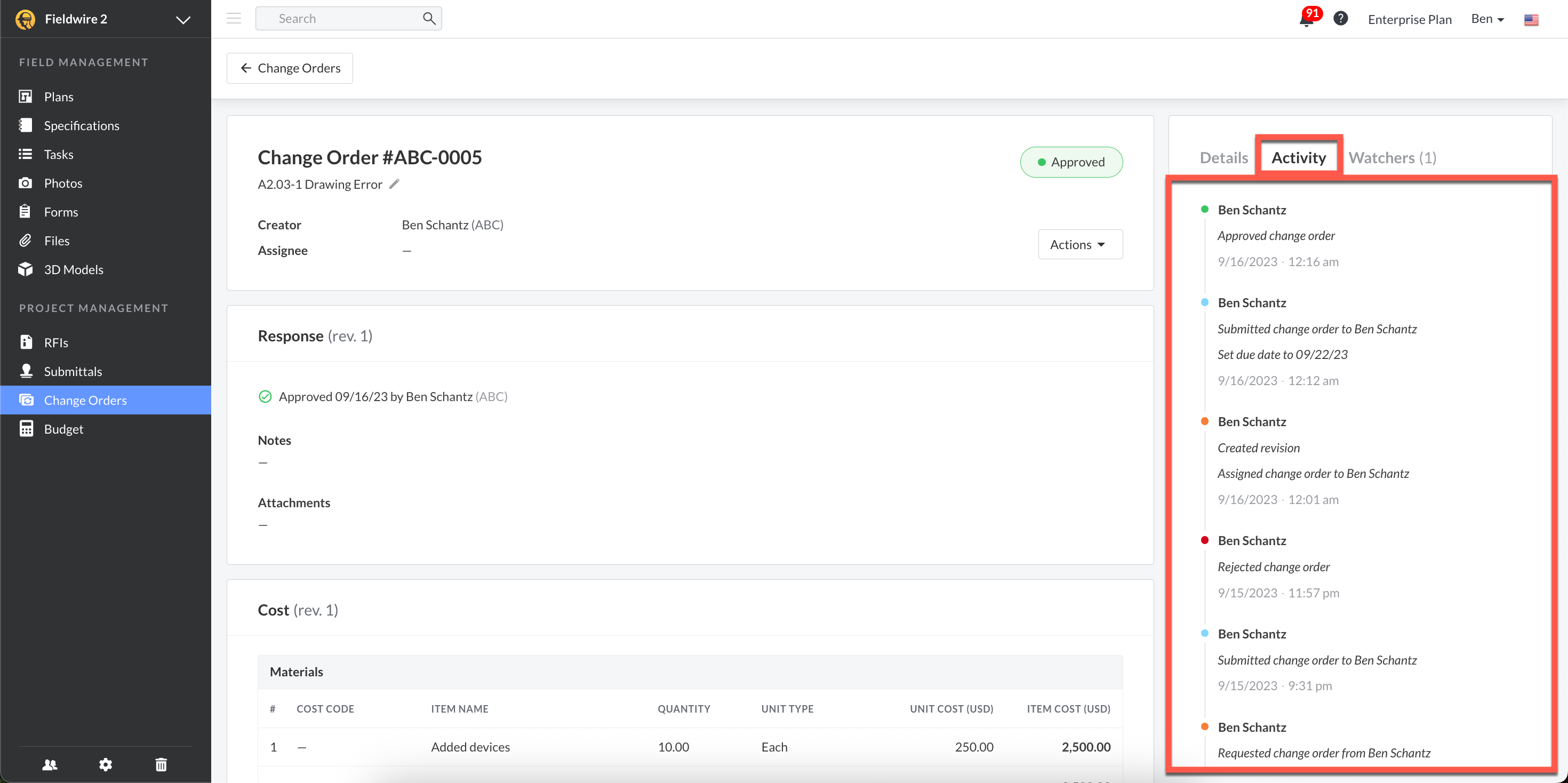Open the Budget page

coord(63,429)
